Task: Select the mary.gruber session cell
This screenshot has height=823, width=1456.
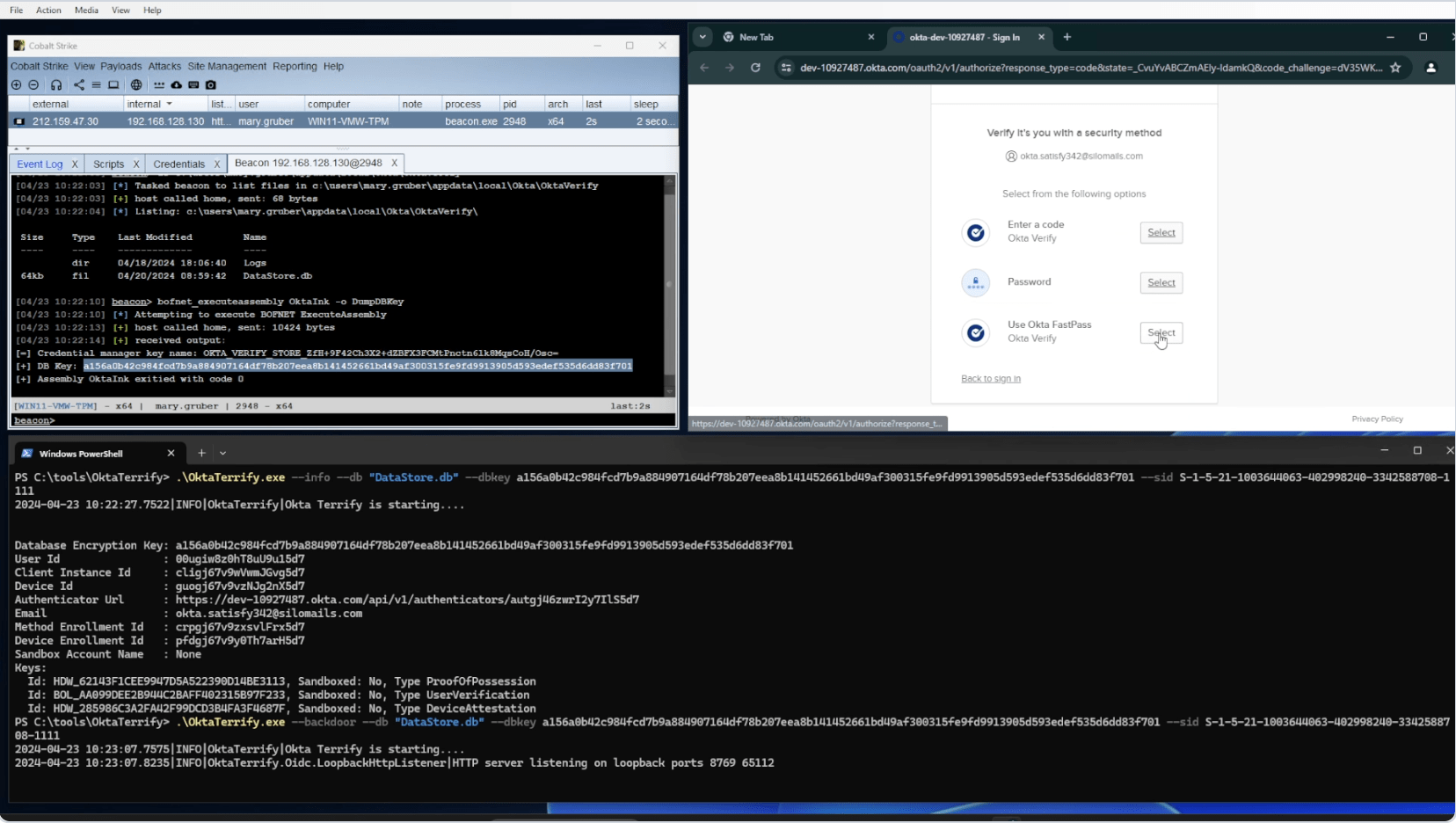Action: click(266, 121)
